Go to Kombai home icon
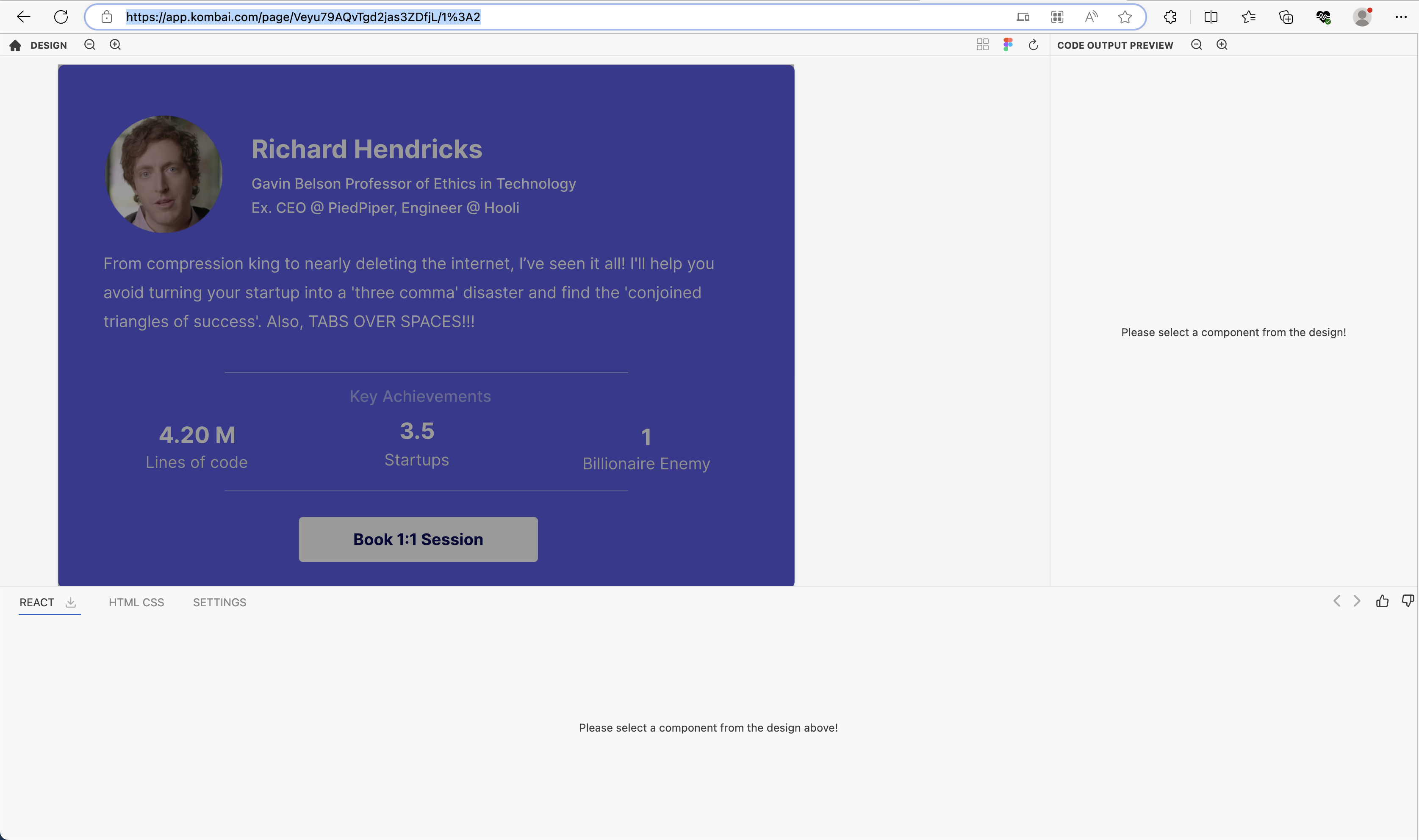Screen dimensions: 1419x840 (15, 45)
